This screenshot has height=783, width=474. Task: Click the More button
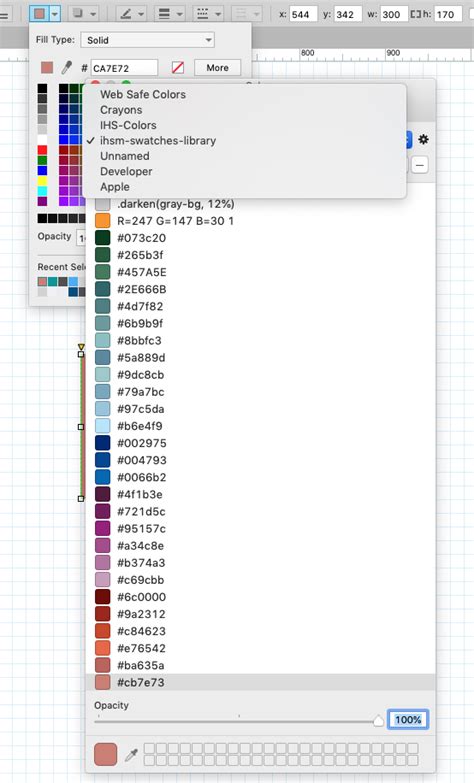click(217, 67)
